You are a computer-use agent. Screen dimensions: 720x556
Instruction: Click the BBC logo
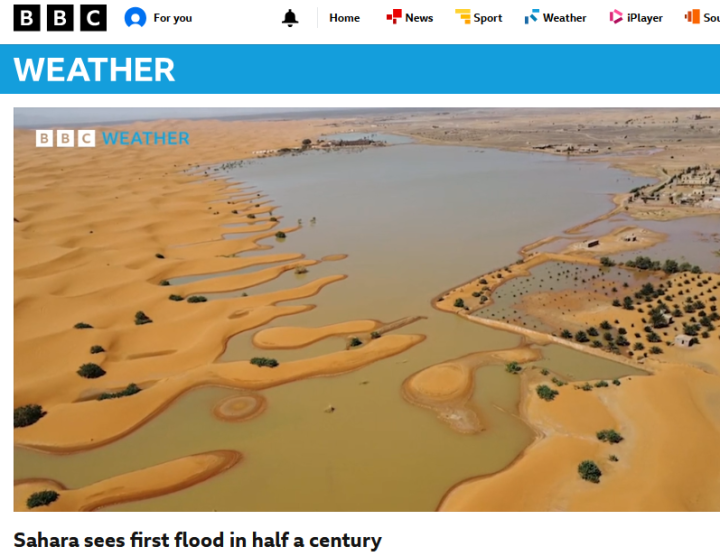60,18
